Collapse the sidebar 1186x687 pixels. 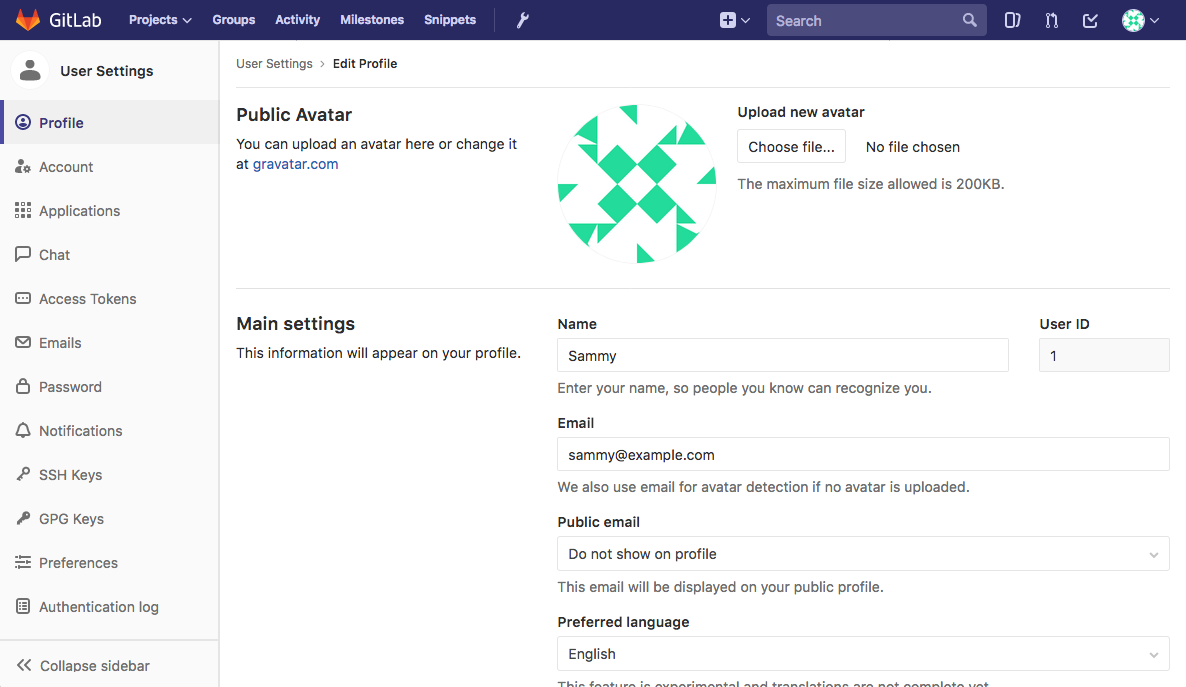[x=94, y=665]
